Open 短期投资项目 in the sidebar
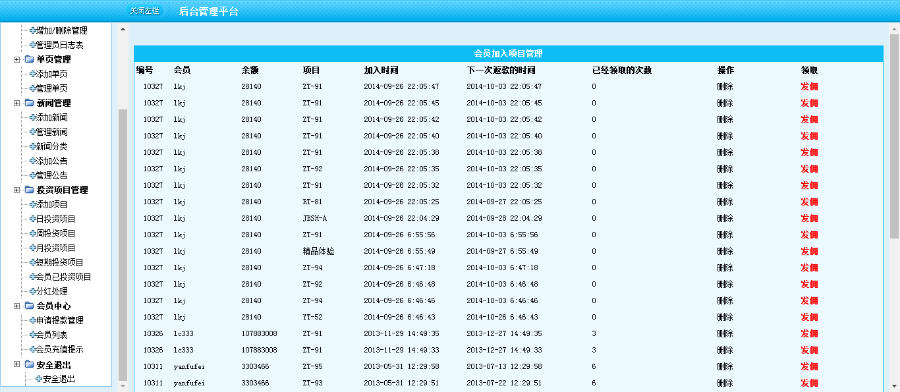This screenshot has height=392, width=900. pos(60,262)
